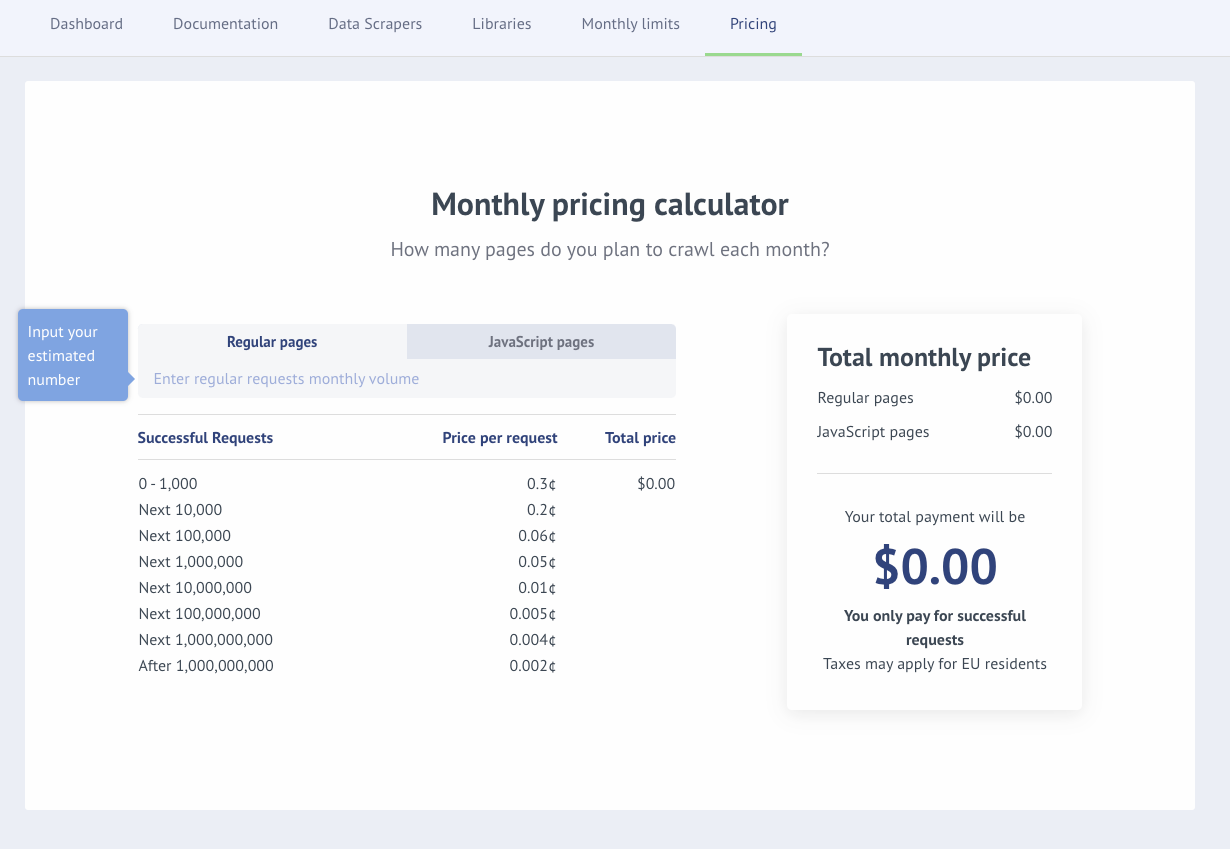Click the Regular pages price in summary
This screenshot has height=849, width=1230.
pos(1034,397)
